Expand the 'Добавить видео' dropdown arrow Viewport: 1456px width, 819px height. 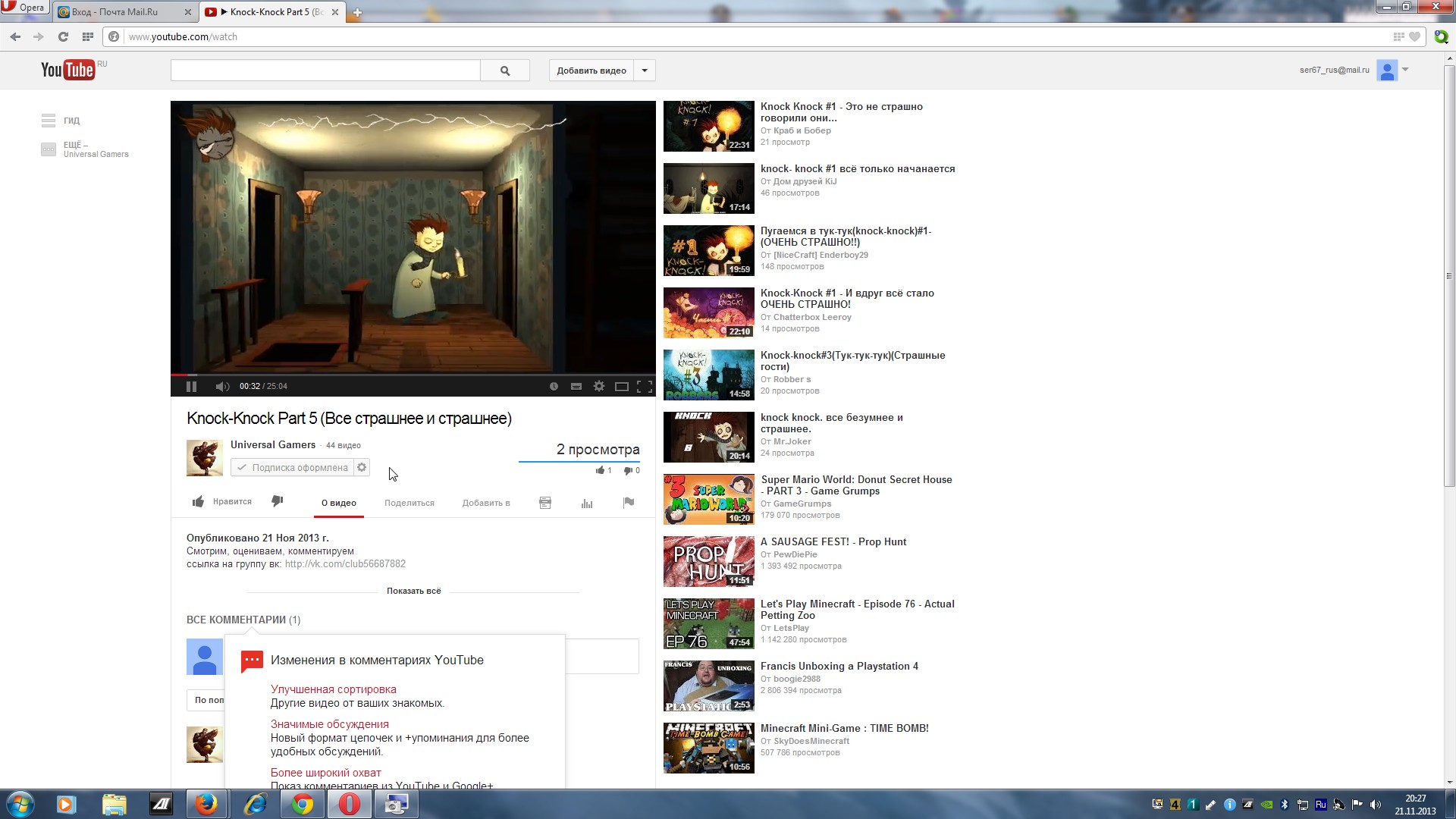[645, 71]
